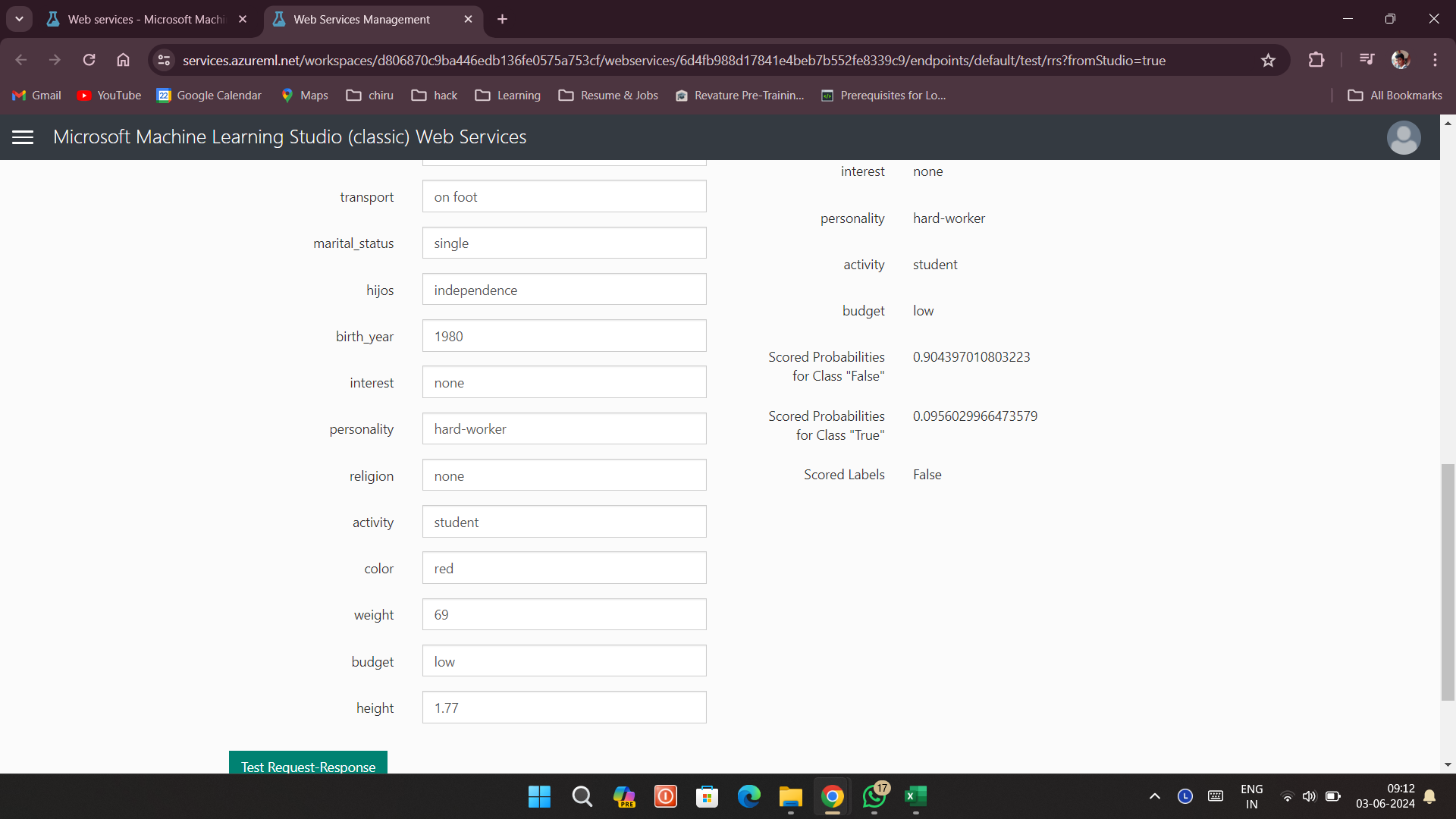Open the user account avatar
The height and width of the screenshot is (819, 1456).
coord(1404,137)
